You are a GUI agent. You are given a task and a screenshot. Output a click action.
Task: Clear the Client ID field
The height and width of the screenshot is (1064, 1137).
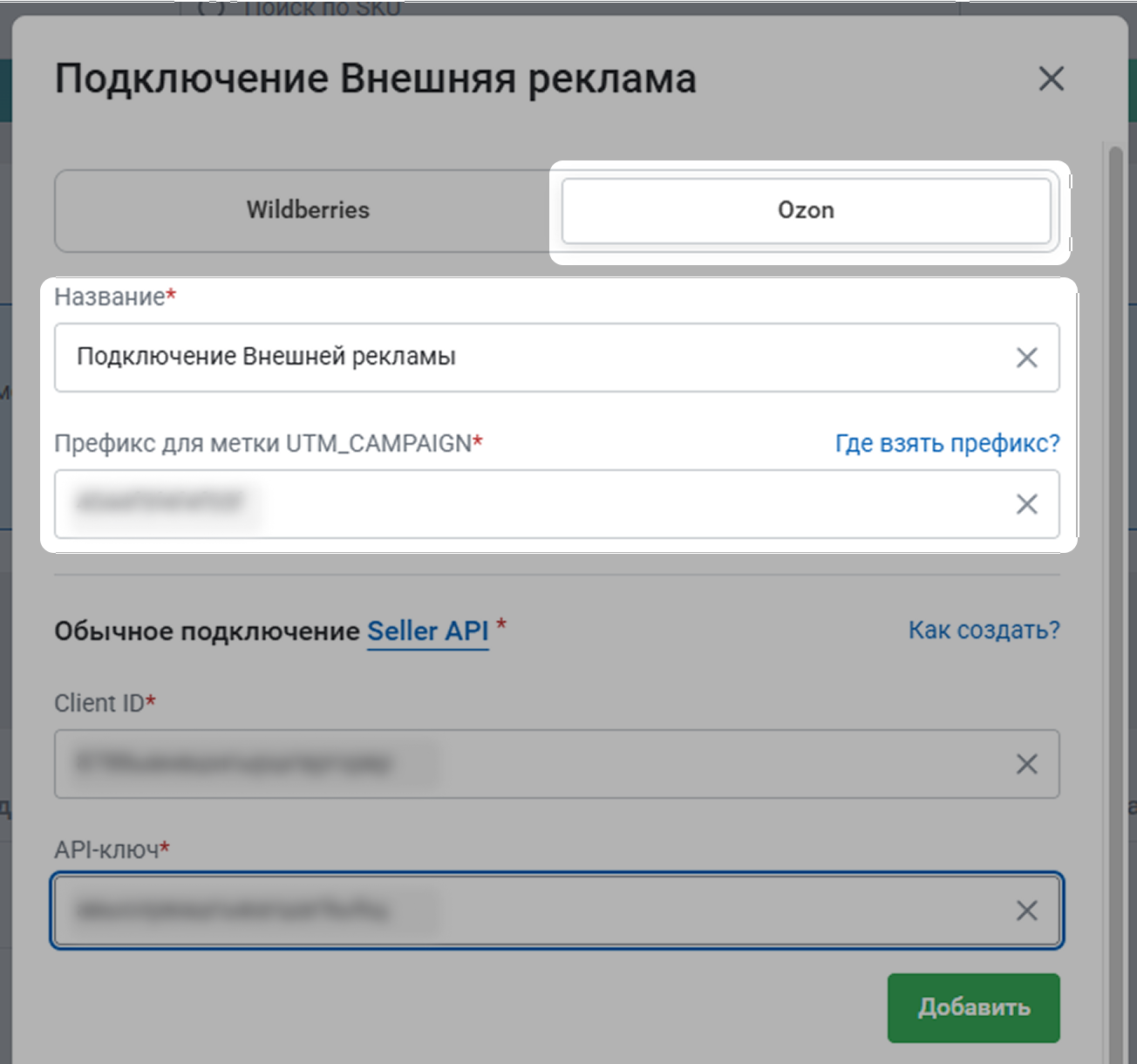click(x=1026, y=765)
